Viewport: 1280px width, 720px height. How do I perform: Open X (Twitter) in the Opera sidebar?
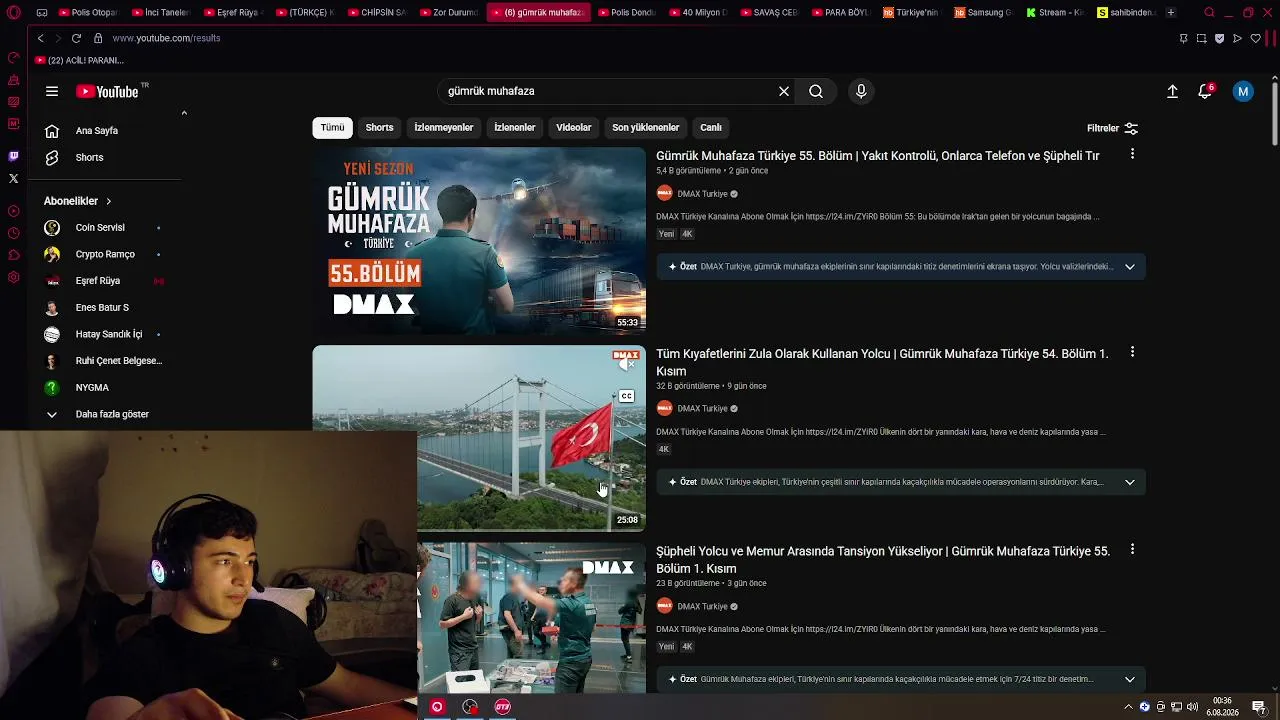tap(13, 178)
